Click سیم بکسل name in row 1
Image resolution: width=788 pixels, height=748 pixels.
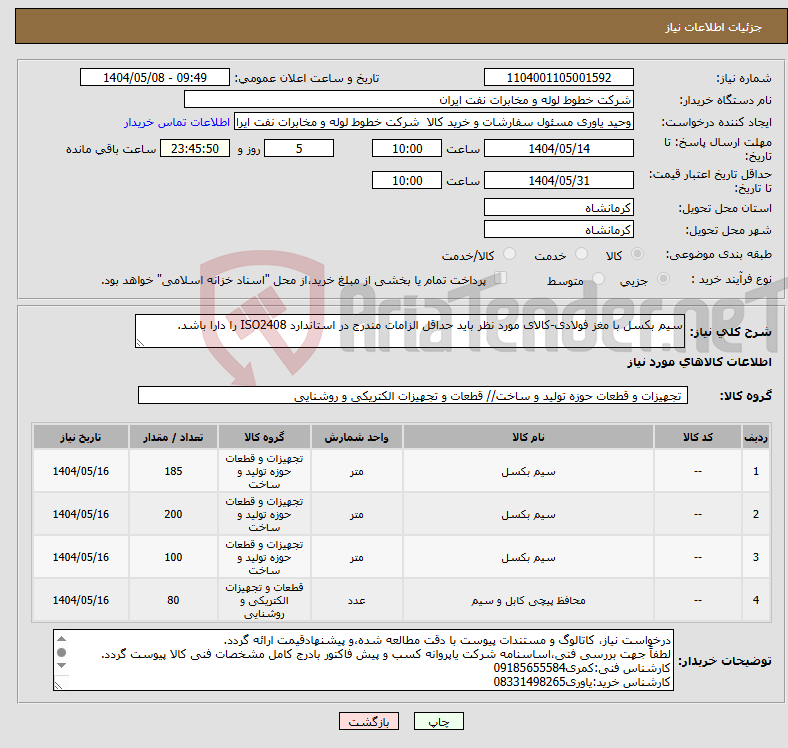click(528, 472)
